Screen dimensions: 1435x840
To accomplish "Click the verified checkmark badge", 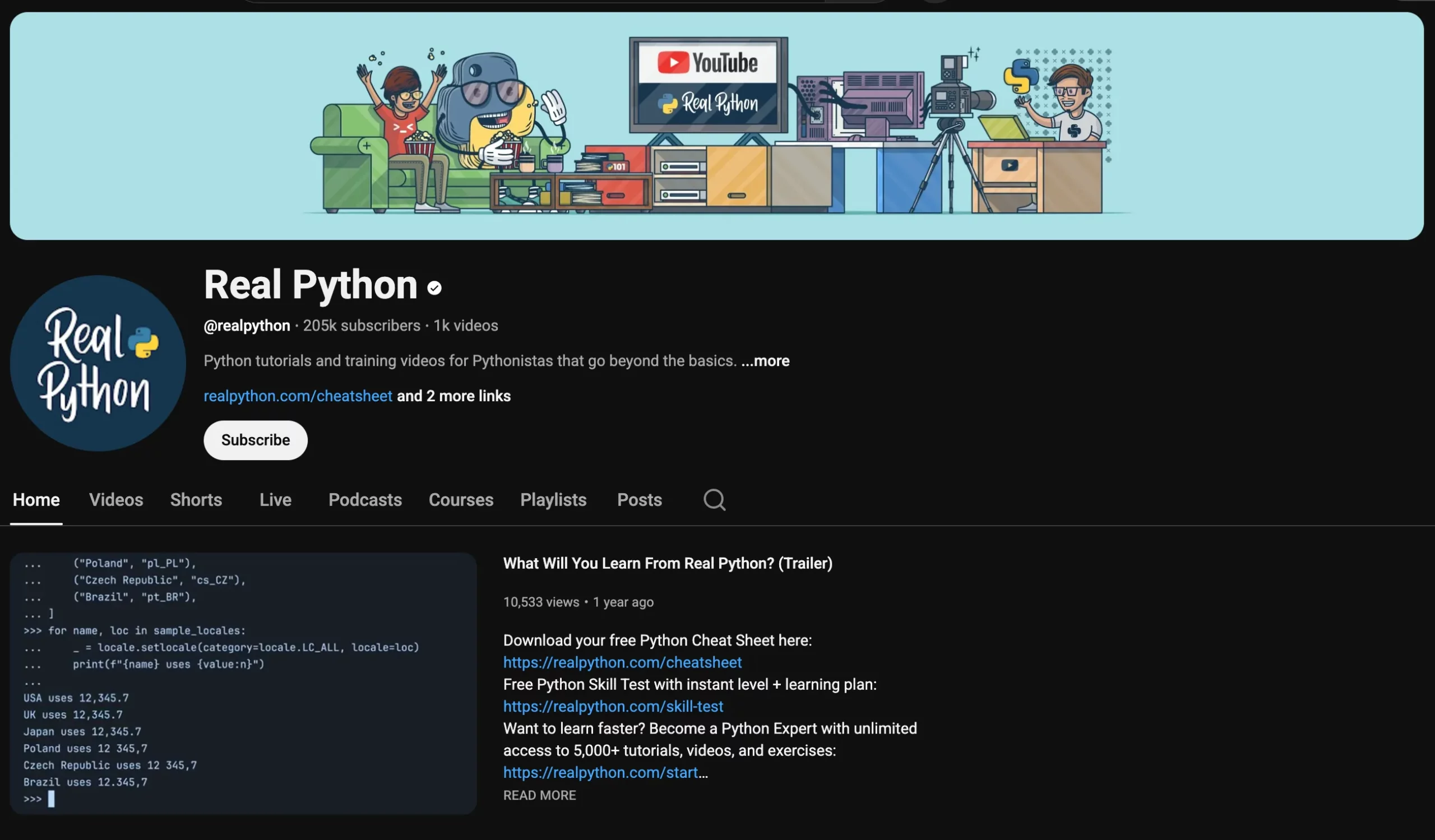I will pos(435,287).
